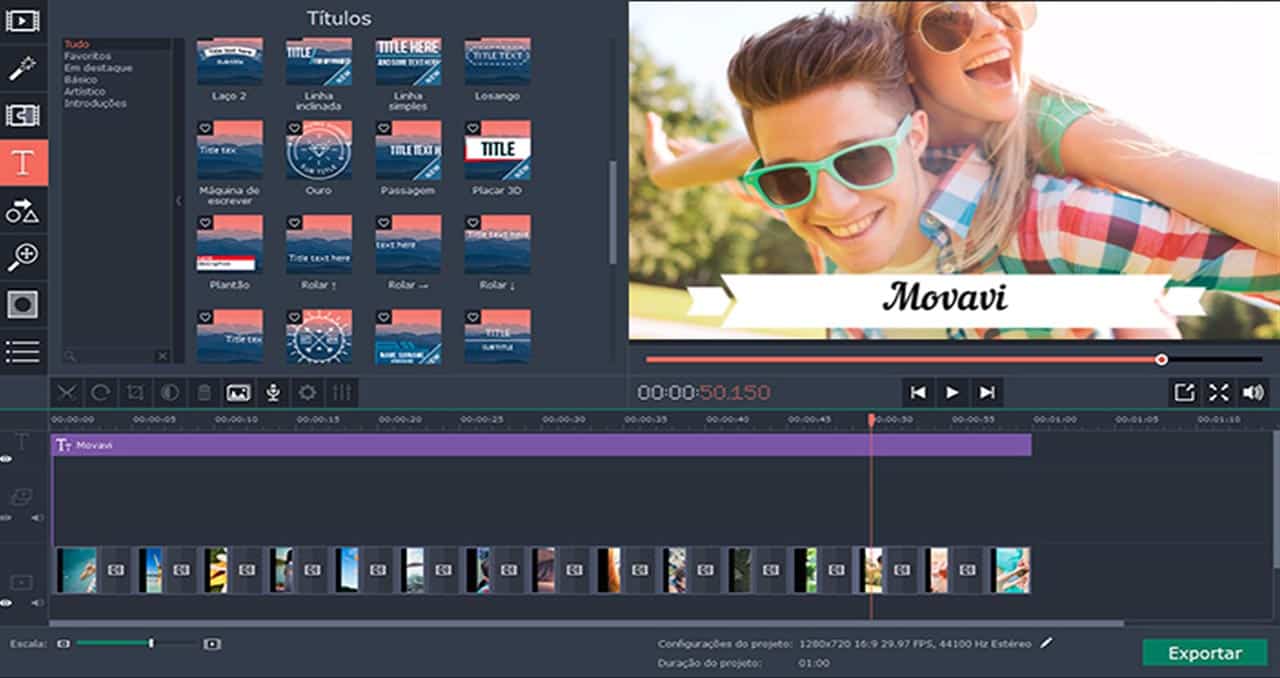Open the media import tab icon
The width and height of the screenshot is (1280, 678).
[x=22, y=19]
